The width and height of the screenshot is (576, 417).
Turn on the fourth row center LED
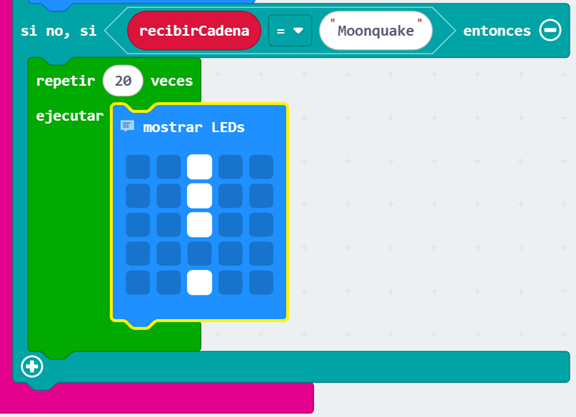pyautogui.click(x=199, y=254)
